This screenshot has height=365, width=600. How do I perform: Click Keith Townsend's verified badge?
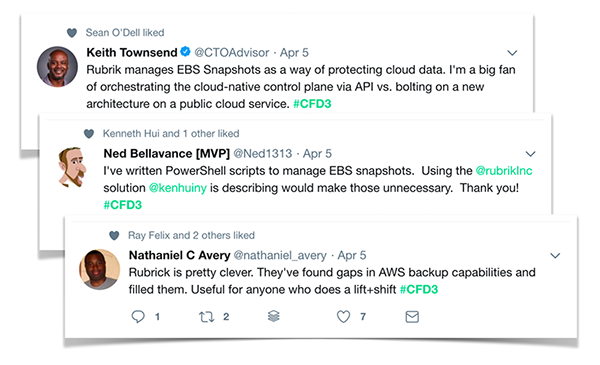coord(186,52)
